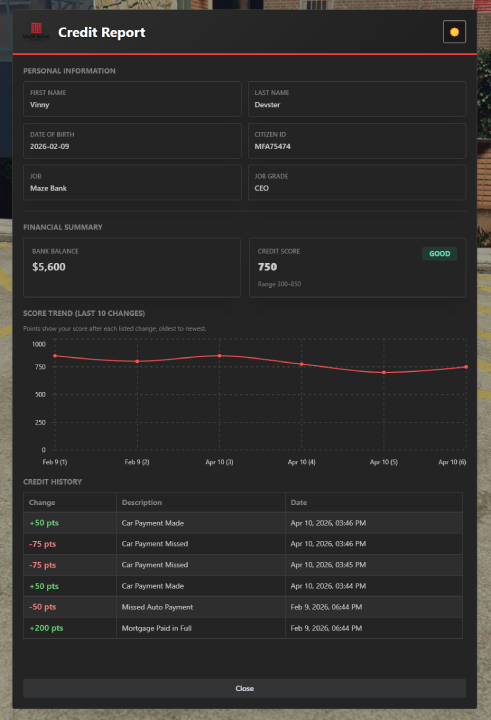Click the Financial Summary section heading
The image size is (491, 720).
coord(63,227)
